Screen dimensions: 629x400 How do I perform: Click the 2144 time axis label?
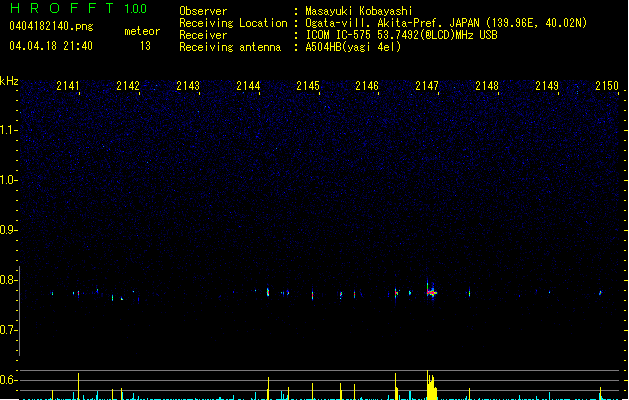[x=248, y=86]
